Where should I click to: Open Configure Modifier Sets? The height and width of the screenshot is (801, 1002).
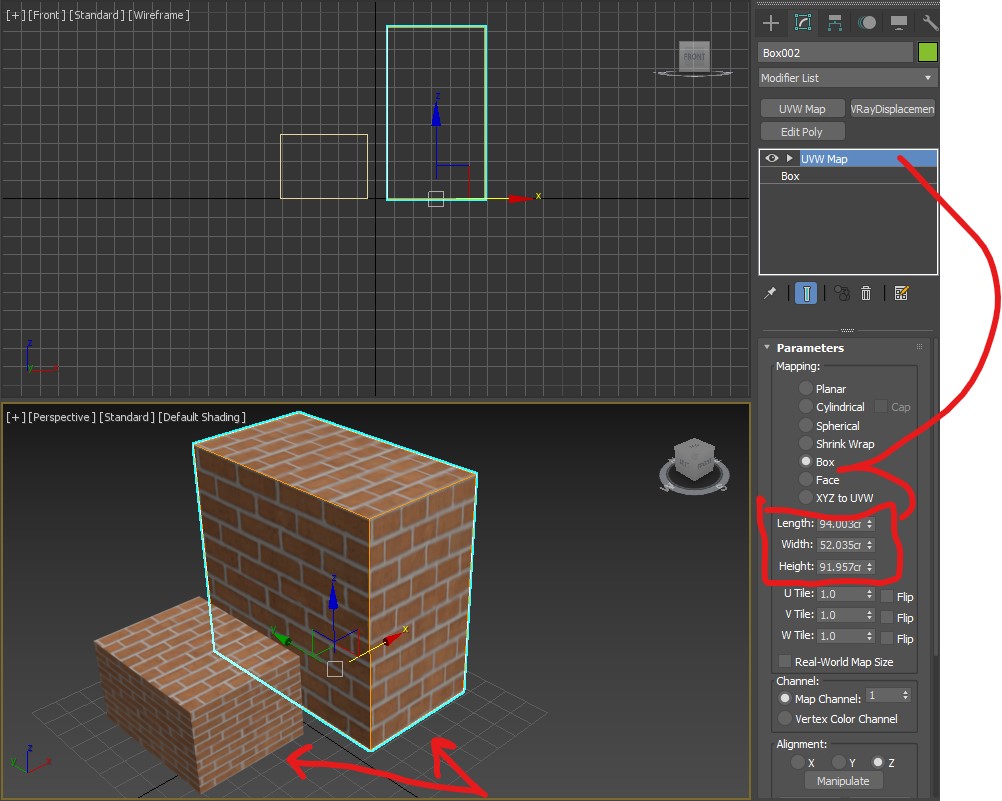pos(901,293)
